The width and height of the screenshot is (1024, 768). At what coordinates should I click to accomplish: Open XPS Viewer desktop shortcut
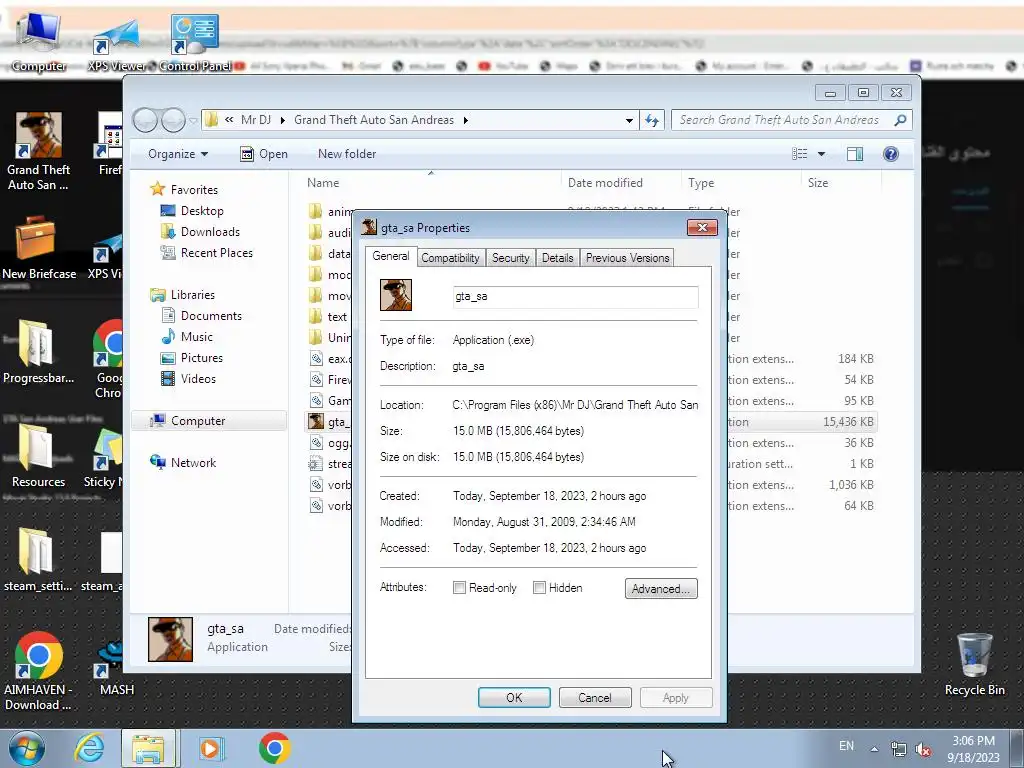point(118,42)
